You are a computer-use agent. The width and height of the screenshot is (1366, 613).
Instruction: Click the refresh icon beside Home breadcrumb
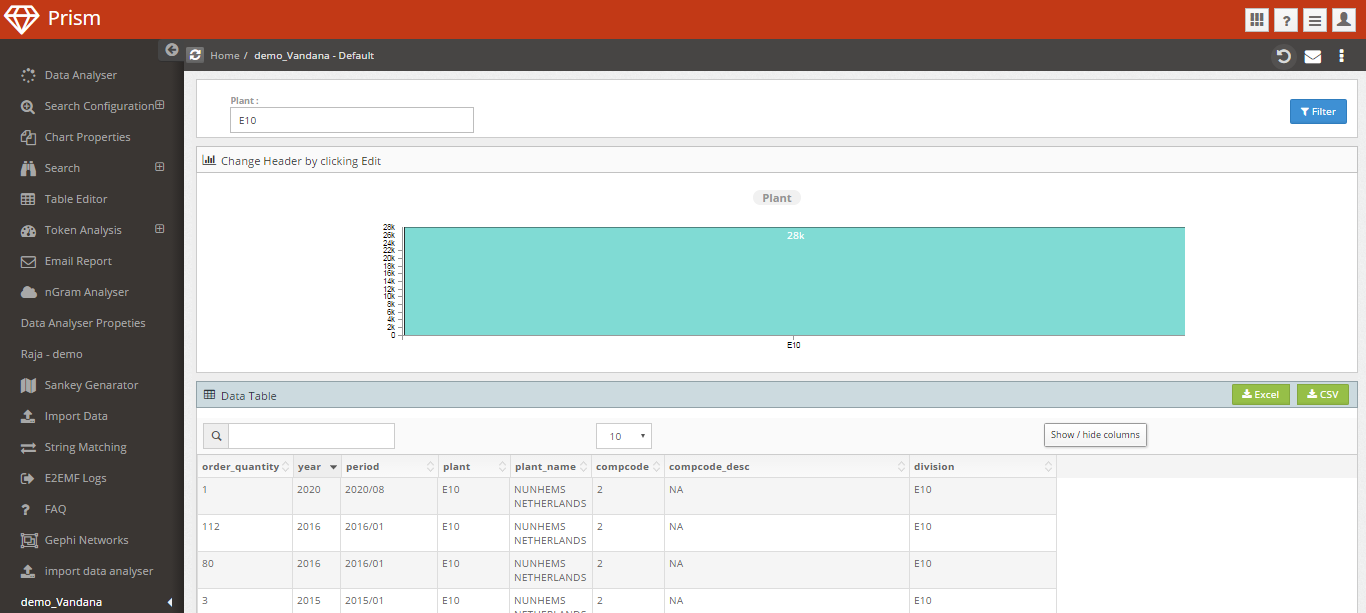click(195, 55)
